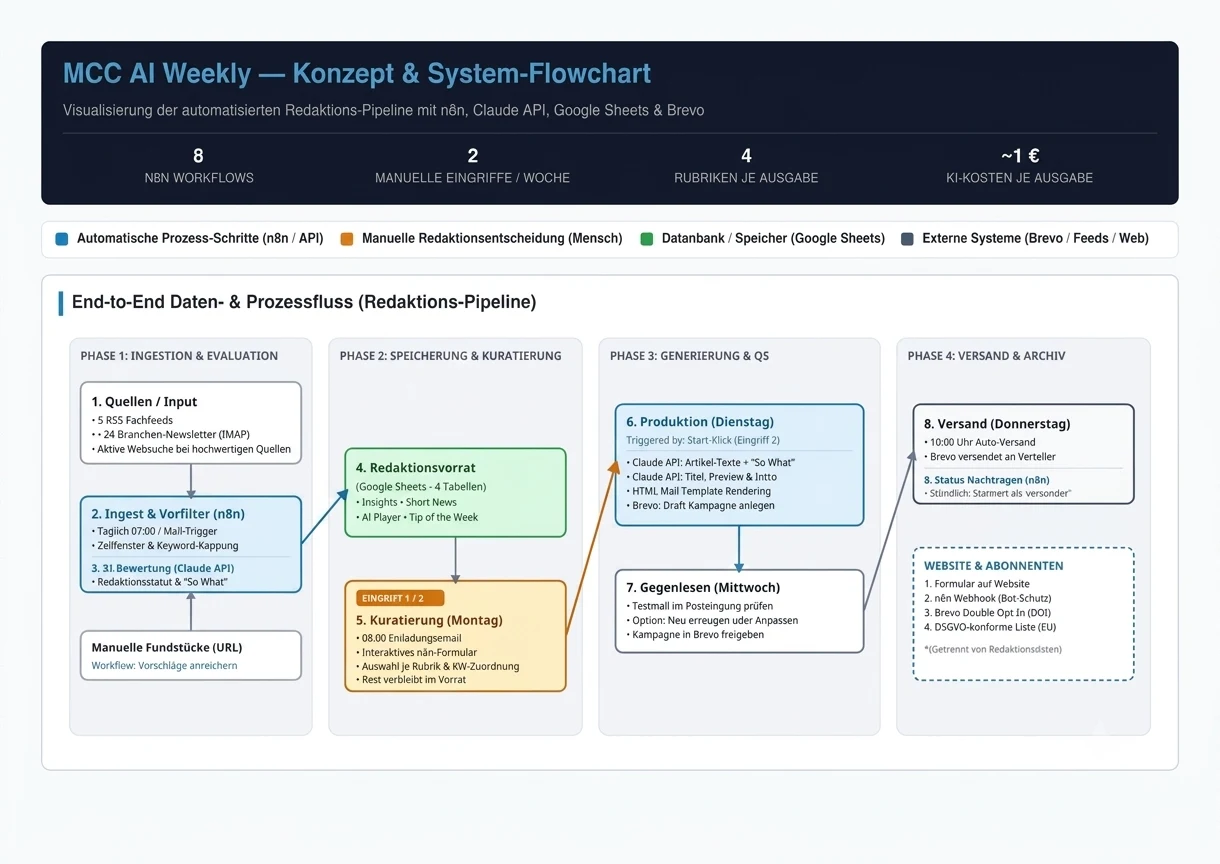Select the '4. Redaktionsvorrat' box title
The height and width of the screenshot is (864, 1220).
[416, 467]
